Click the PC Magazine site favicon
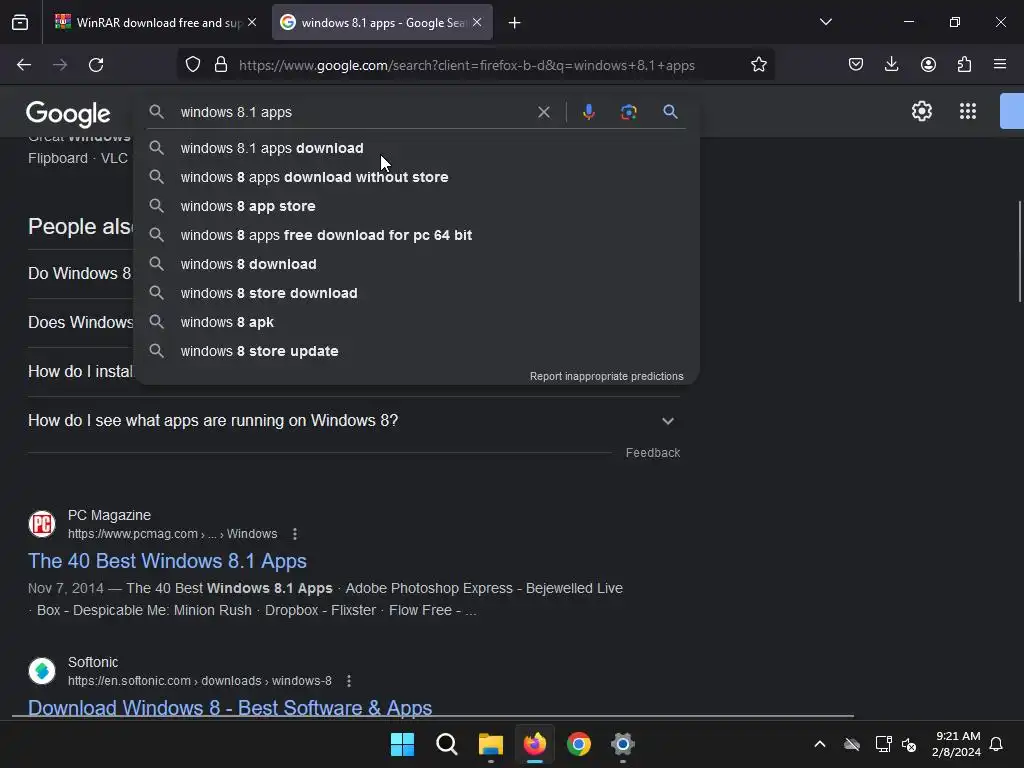 (42, 524)
